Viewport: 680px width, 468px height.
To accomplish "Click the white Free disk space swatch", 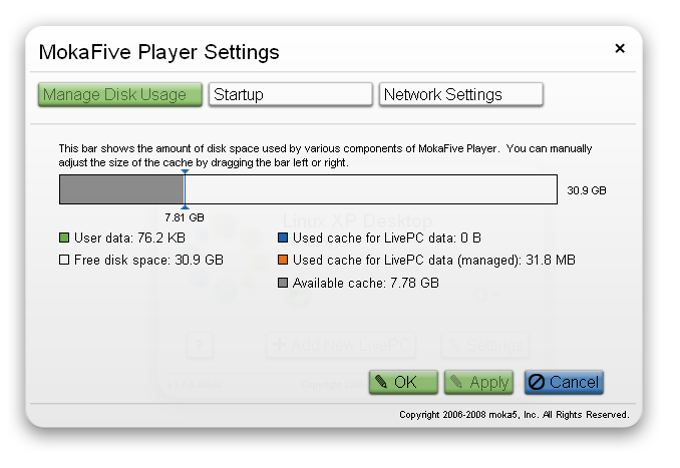I will click(64, 260).
